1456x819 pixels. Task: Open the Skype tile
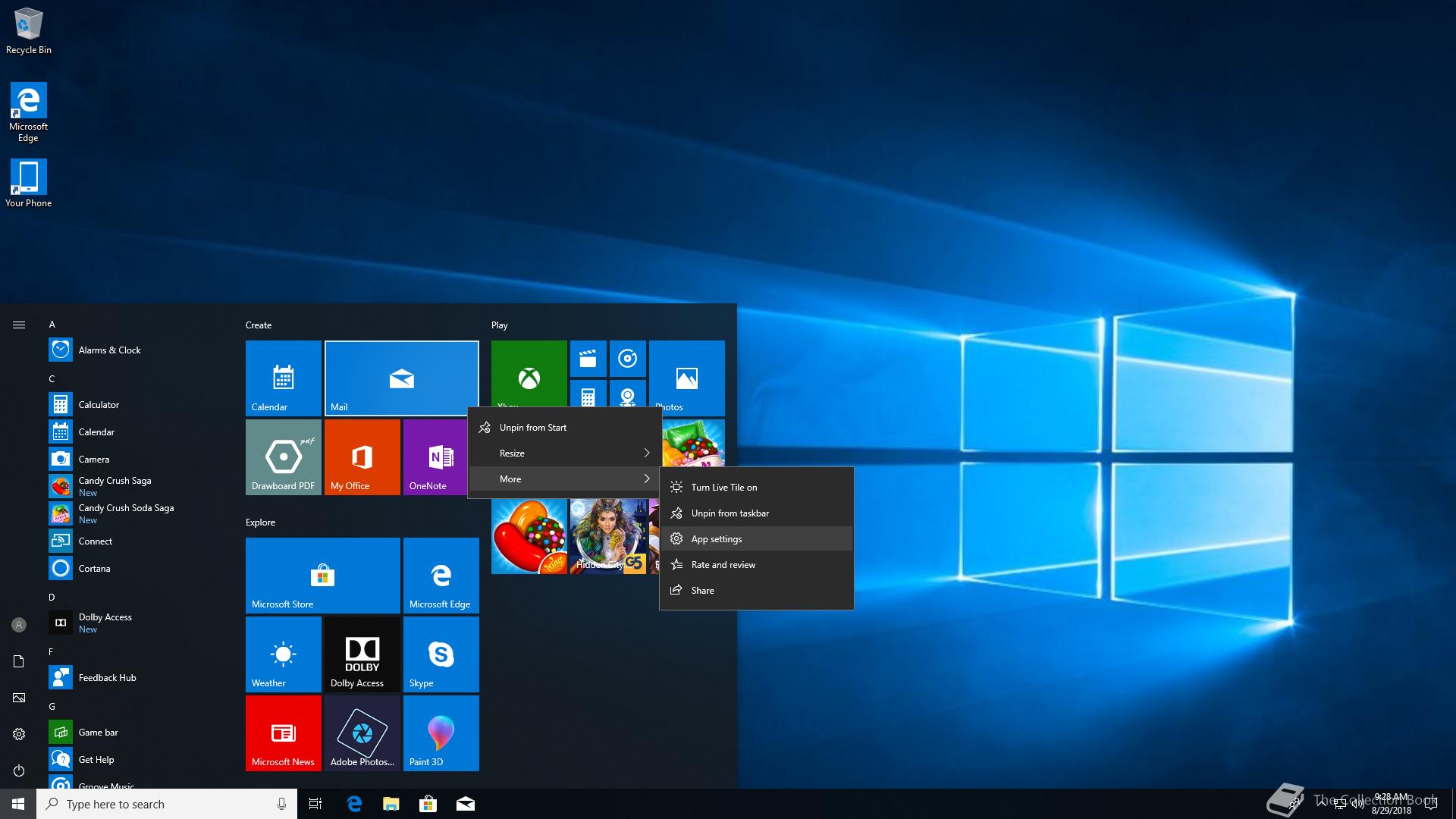tap(441, 654)
